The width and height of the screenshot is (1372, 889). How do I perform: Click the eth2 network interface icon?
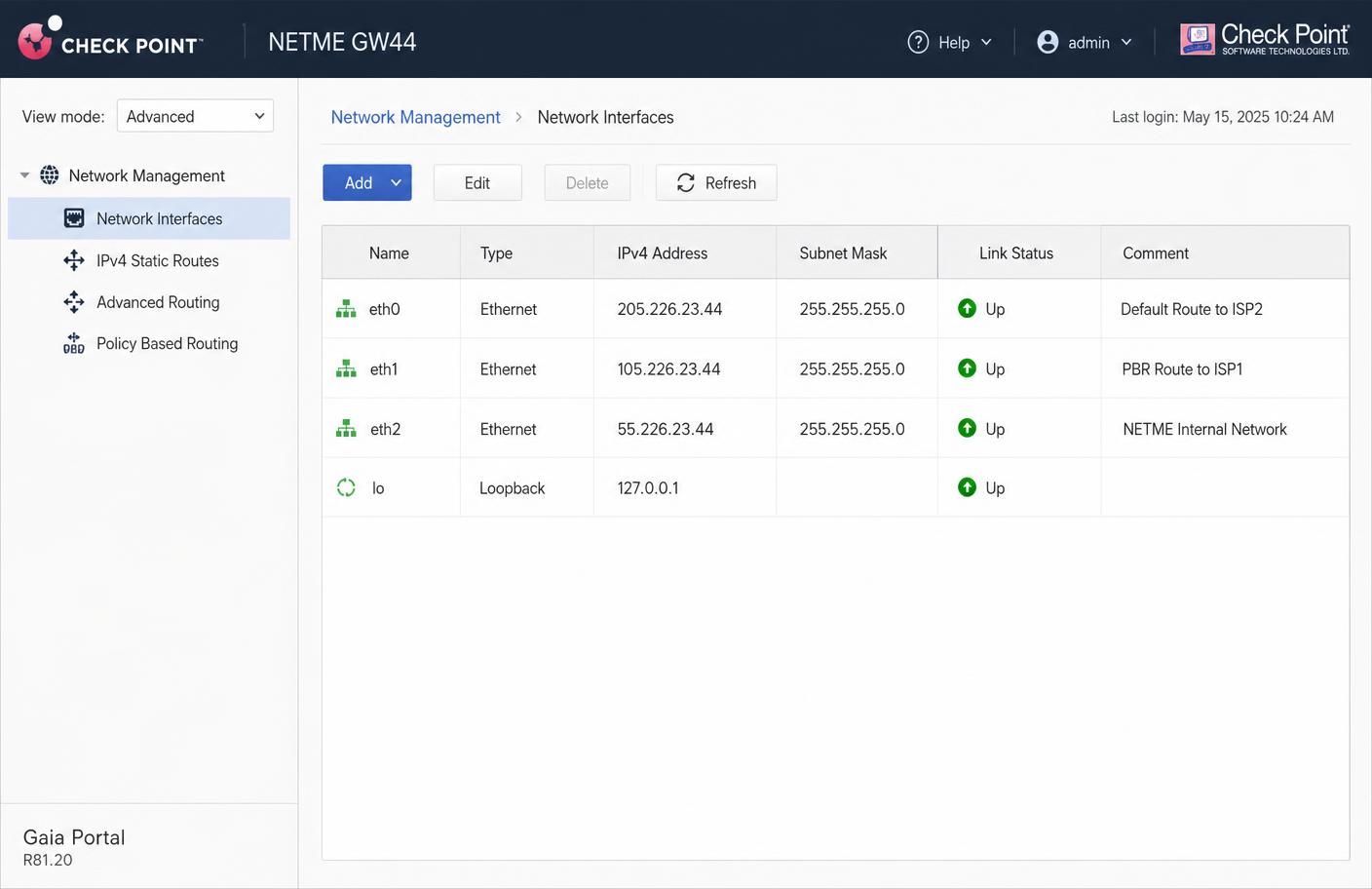pos(346,429)
